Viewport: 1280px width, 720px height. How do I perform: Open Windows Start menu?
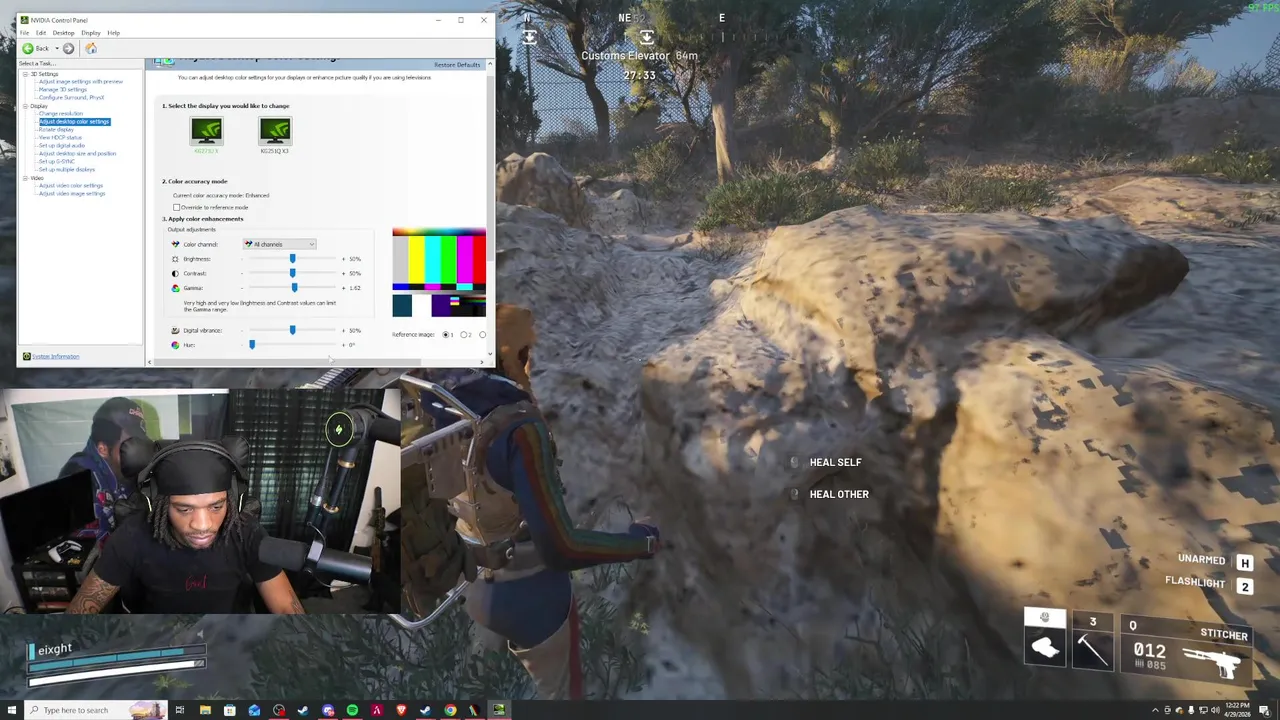point(12,710)
